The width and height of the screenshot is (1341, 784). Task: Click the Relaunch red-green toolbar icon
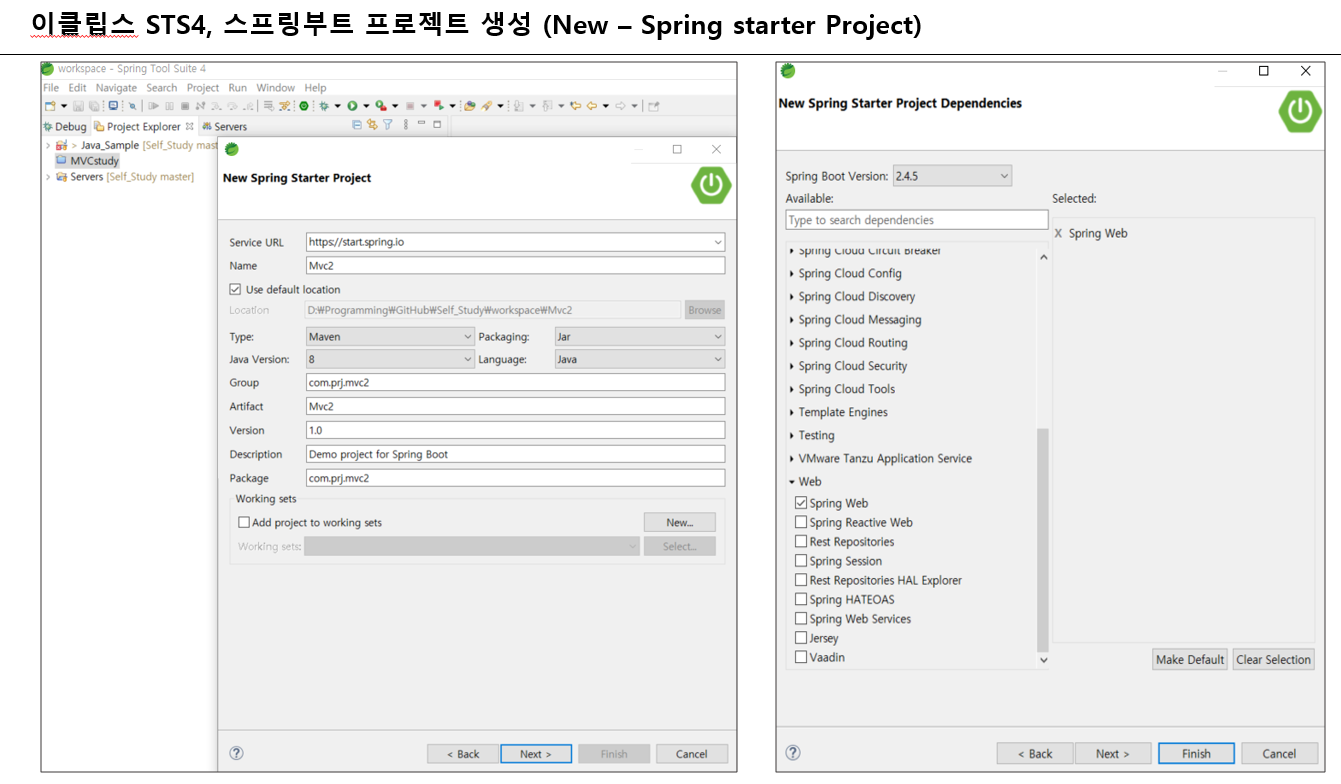click(x=439, y=106)
